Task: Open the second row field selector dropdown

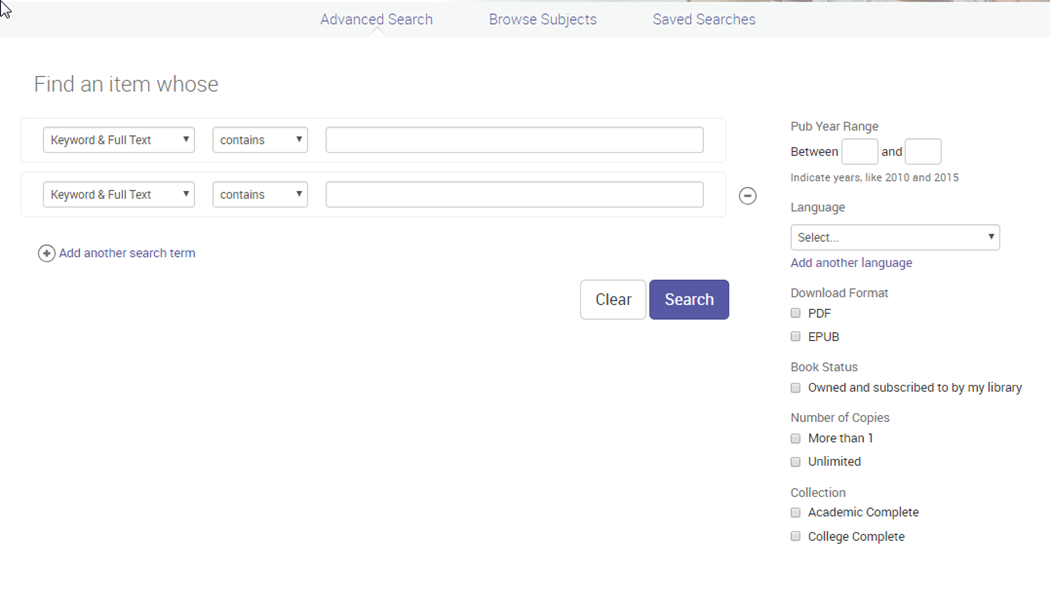Action: point(118,194)
